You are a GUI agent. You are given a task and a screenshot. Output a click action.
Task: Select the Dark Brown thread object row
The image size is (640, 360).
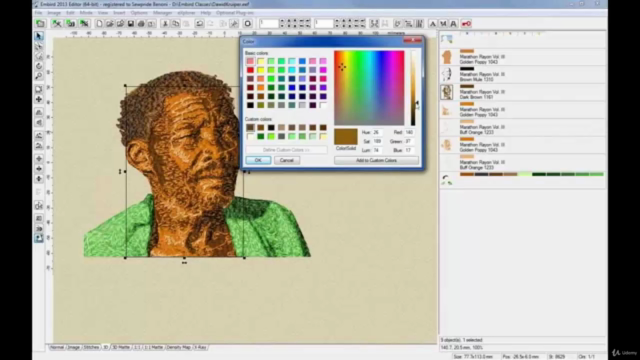(x=522, y=92)
